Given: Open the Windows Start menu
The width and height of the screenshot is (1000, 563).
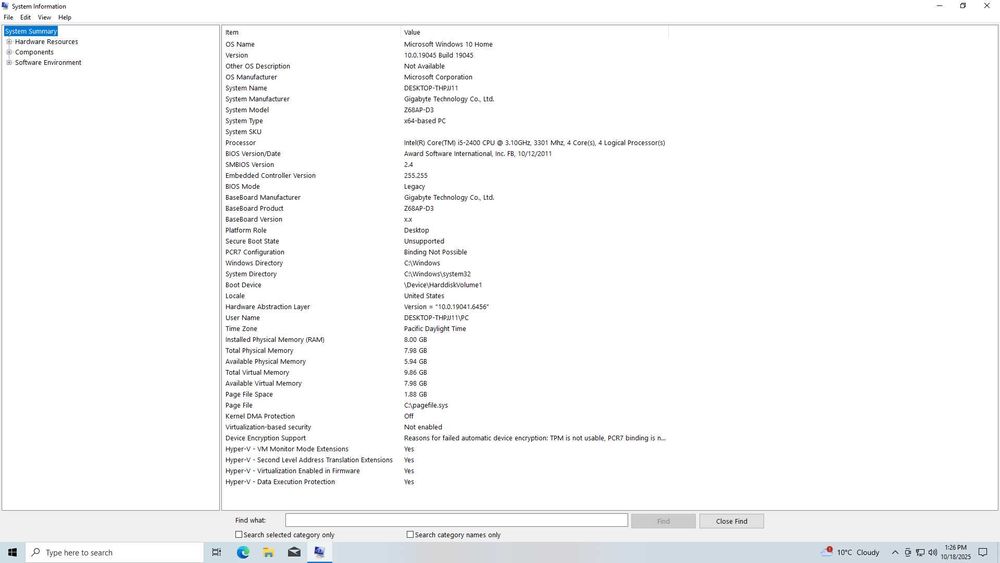Looking at the screenshot, I should click(12, 552).
